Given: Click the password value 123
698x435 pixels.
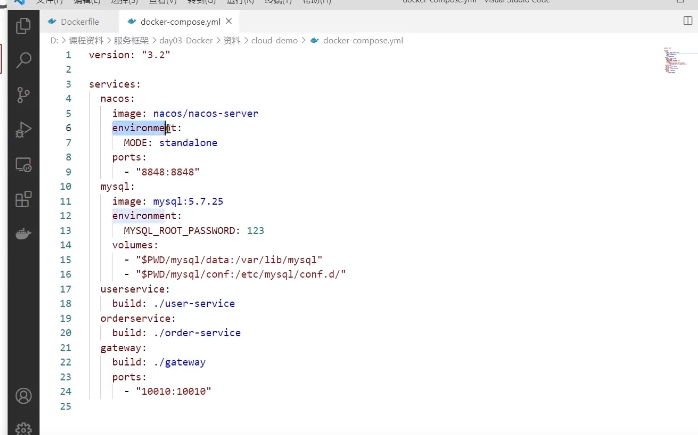Looking at the screenshot, I should click(x=256, y=230).
